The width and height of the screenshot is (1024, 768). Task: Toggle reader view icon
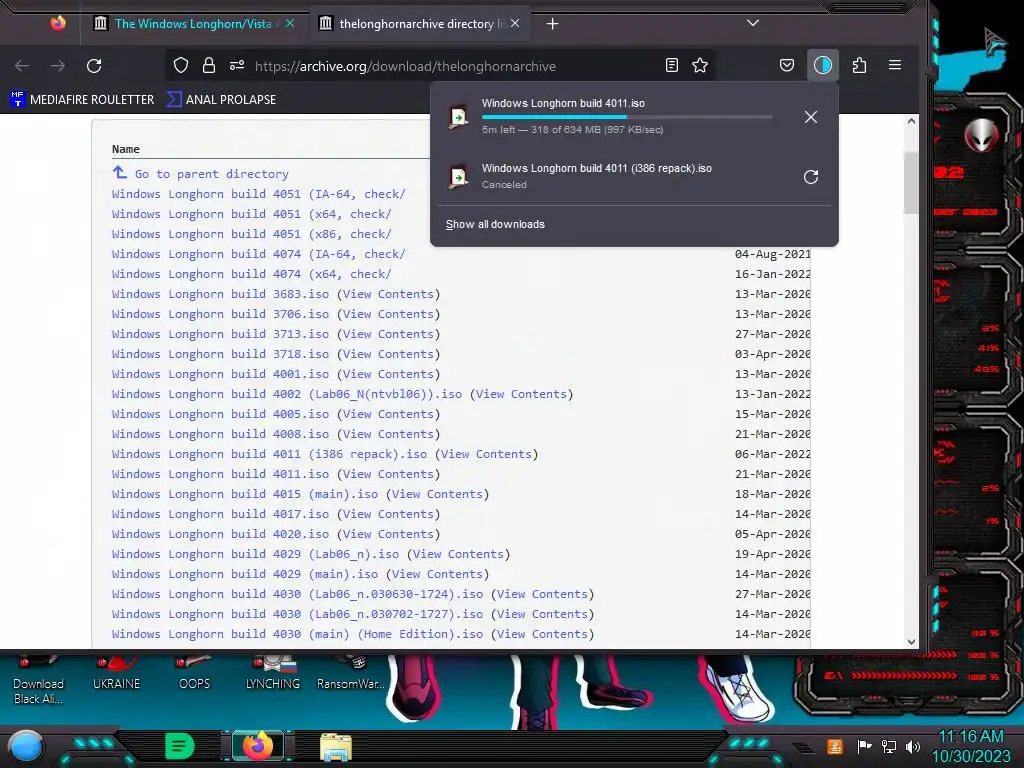(x=672, y=65)
